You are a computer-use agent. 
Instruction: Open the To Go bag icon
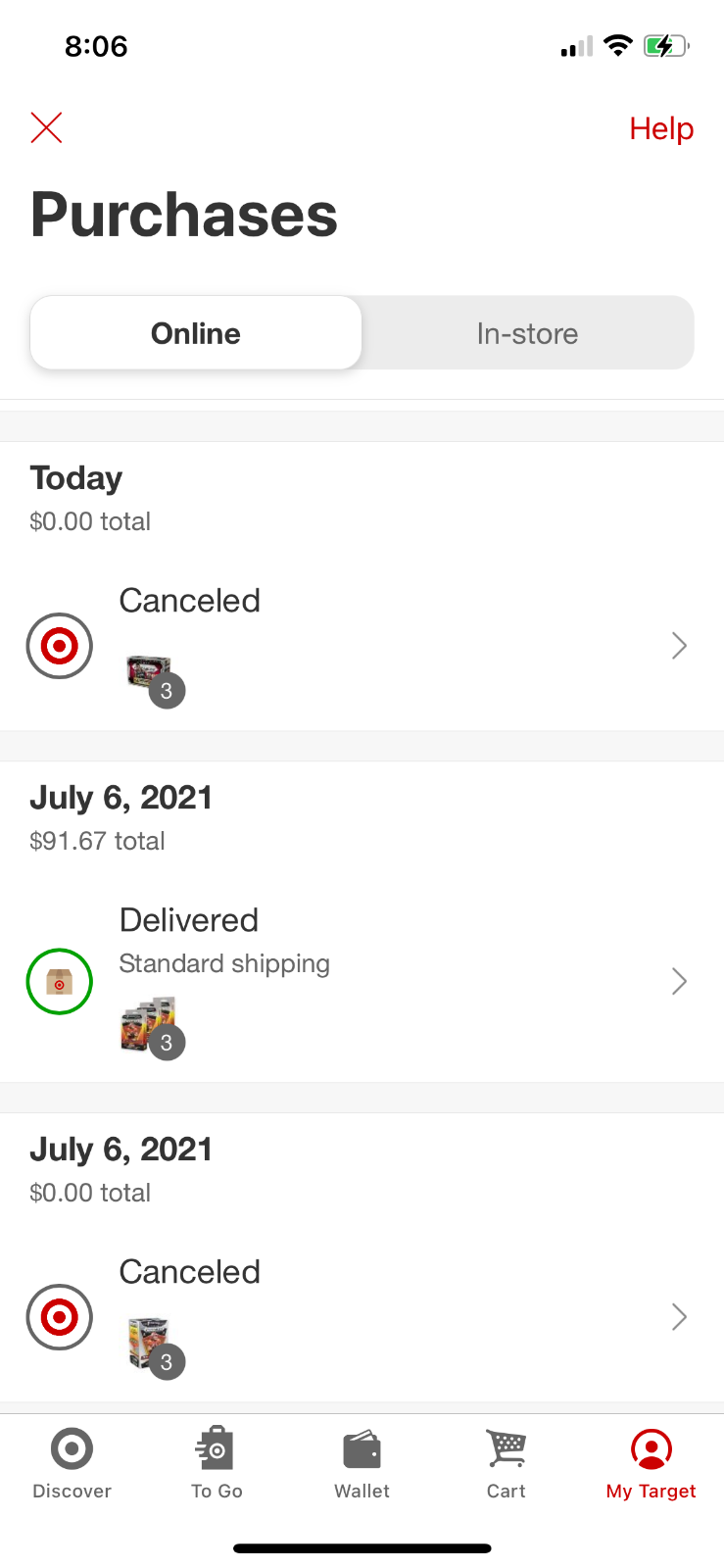(x=216, y=1448)
